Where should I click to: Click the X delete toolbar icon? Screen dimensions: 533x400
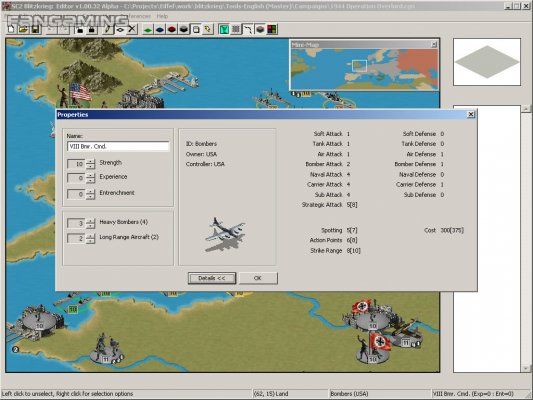132,29
